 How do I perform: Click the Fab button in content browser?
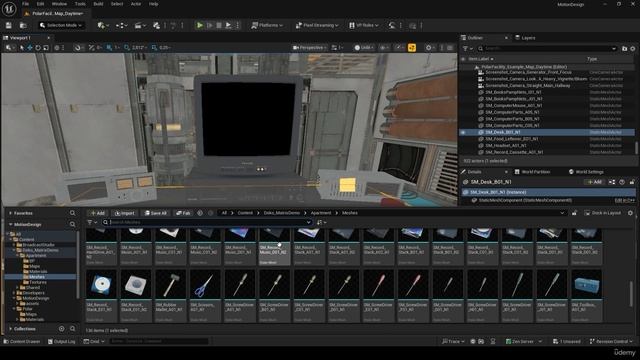pos(183,213)
